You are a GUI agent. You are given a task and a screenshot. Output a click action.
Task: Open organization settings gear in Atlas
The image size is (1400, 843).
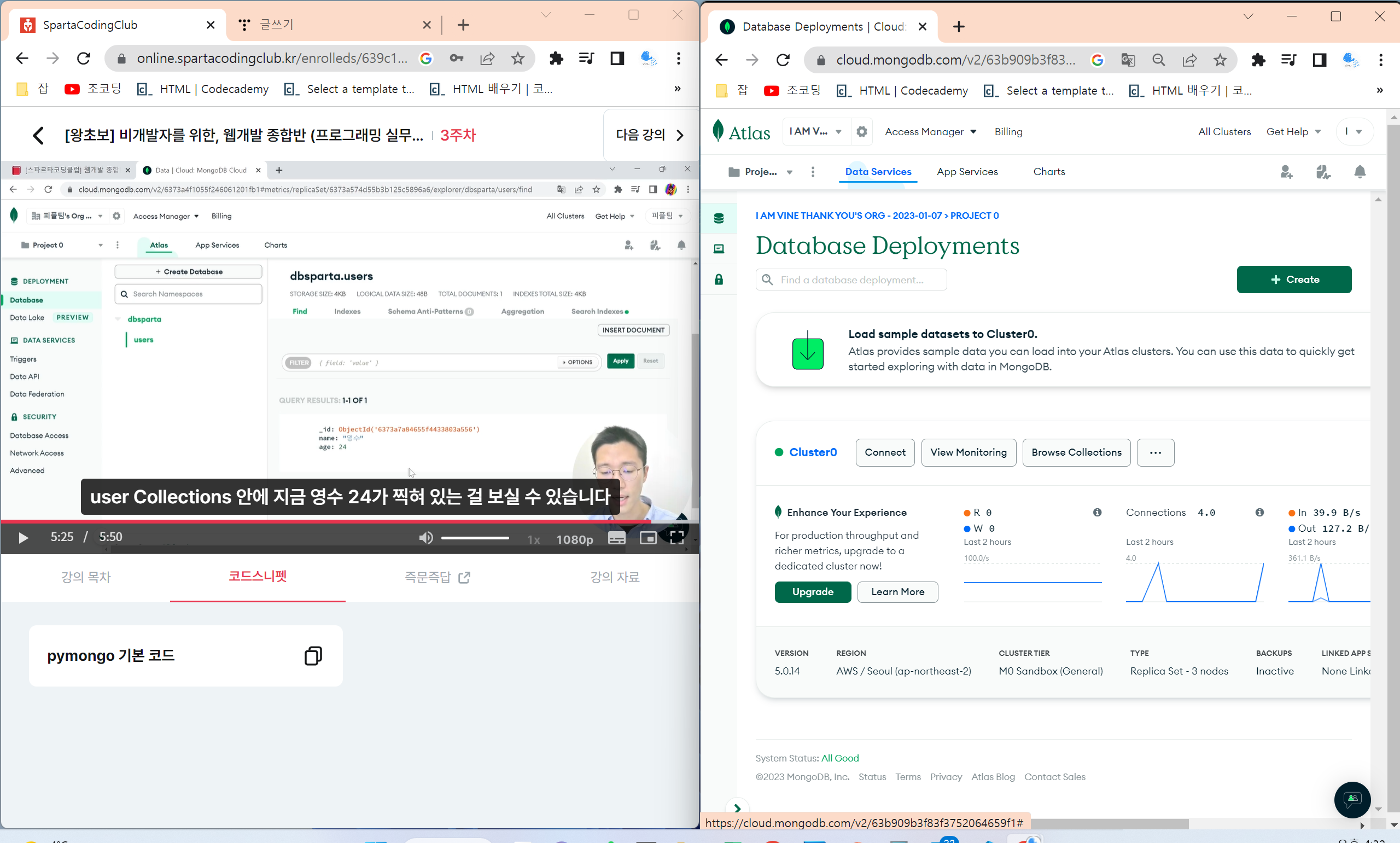pos(862,132)
